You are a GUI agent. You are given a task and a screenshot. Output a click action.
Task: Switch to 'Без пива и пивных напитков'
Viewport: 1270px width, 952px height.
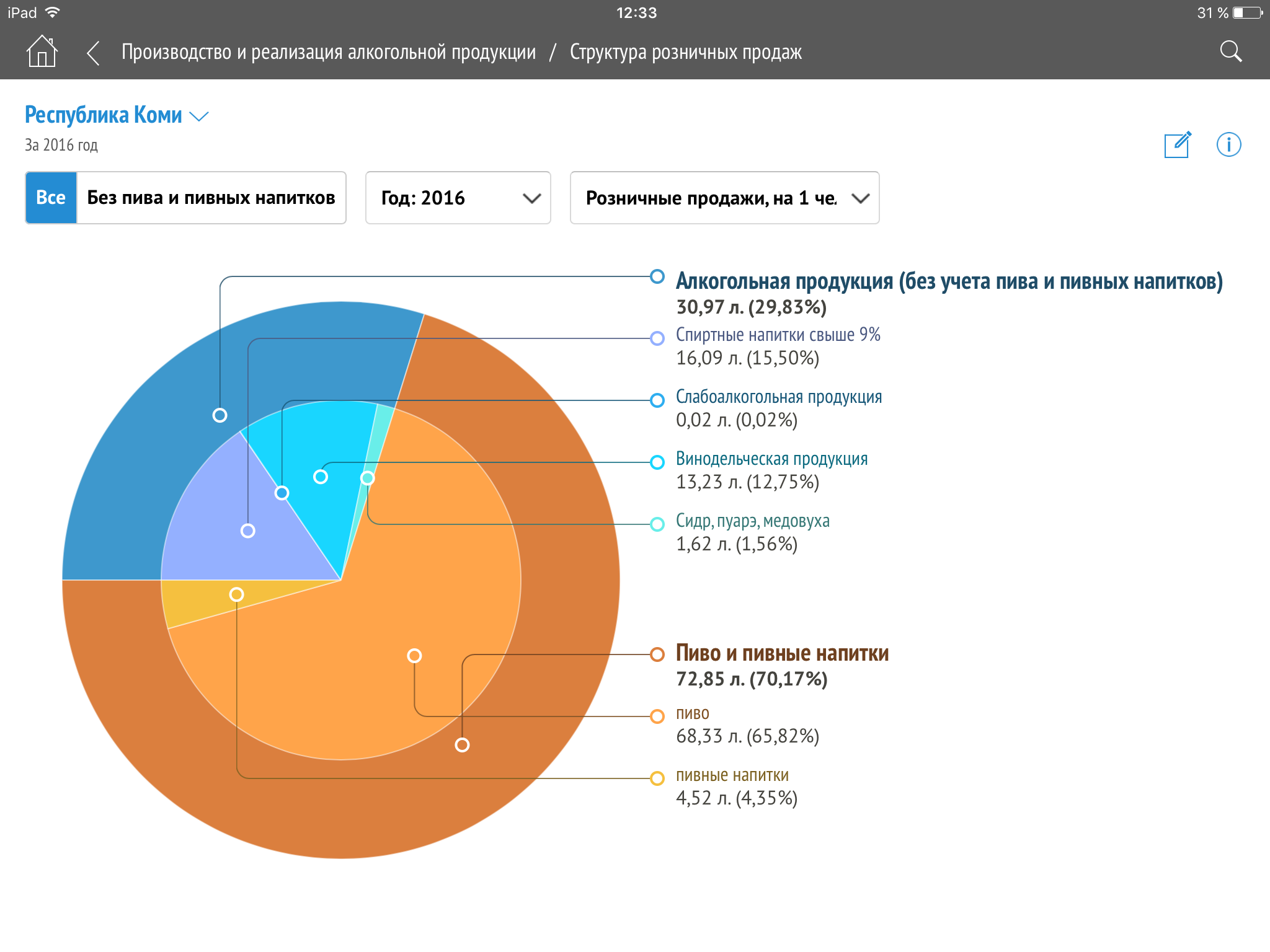click(x=211, y=198)
